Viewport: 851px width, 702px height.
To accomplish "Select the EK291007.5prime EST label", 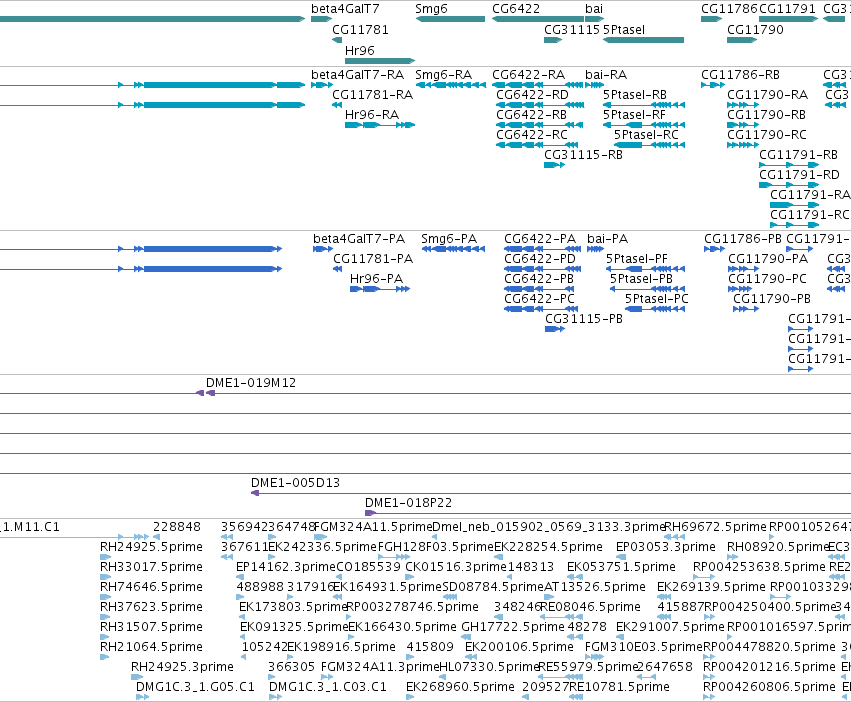I will click(x=670, y=628).
